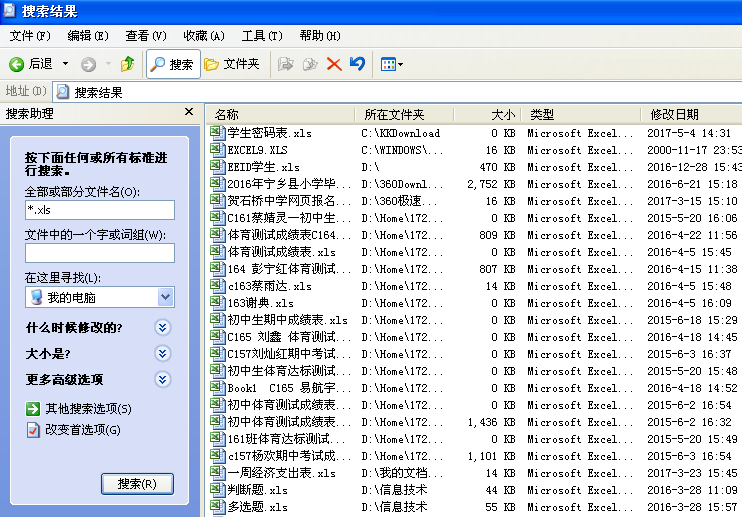The width and height of the screenshot is (742, 517).
Task: Open the 帮助(H) menu
Action: point(320,36)
